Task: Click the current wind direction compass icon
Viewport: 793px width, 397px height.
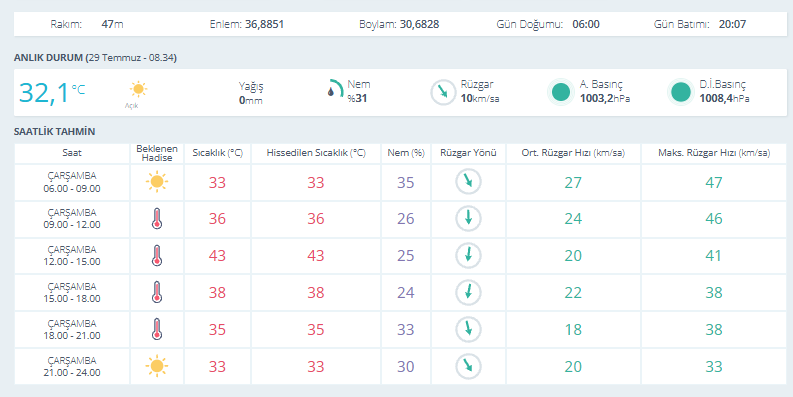Action: pyautogui.click(x=443, y=92)
